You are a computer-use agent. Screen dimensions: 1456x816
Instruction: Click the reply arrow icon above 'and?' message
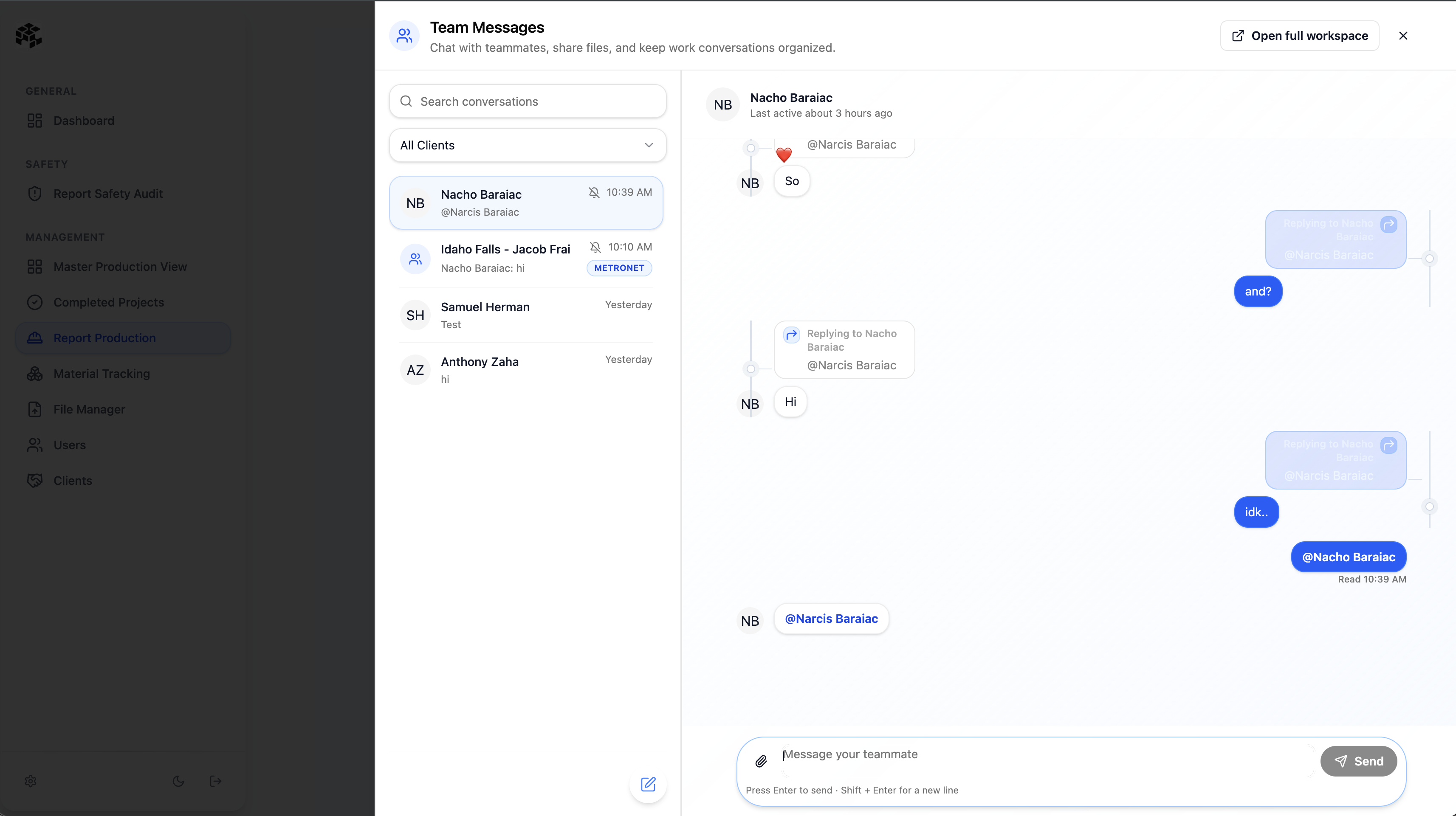tap(1388, 224)
